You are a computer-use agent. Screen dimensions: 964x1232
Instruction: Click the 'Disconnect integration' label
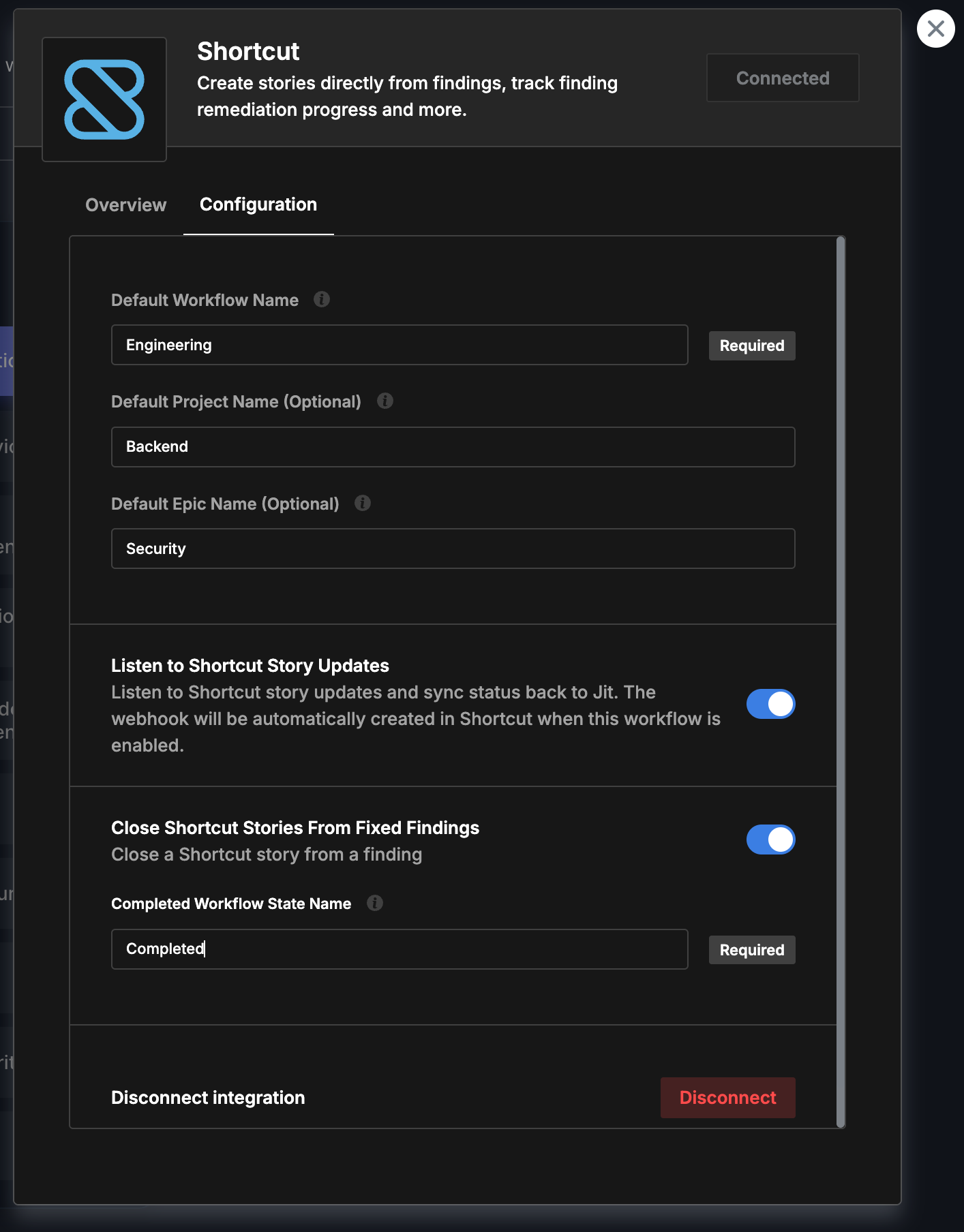point(208,1098)
